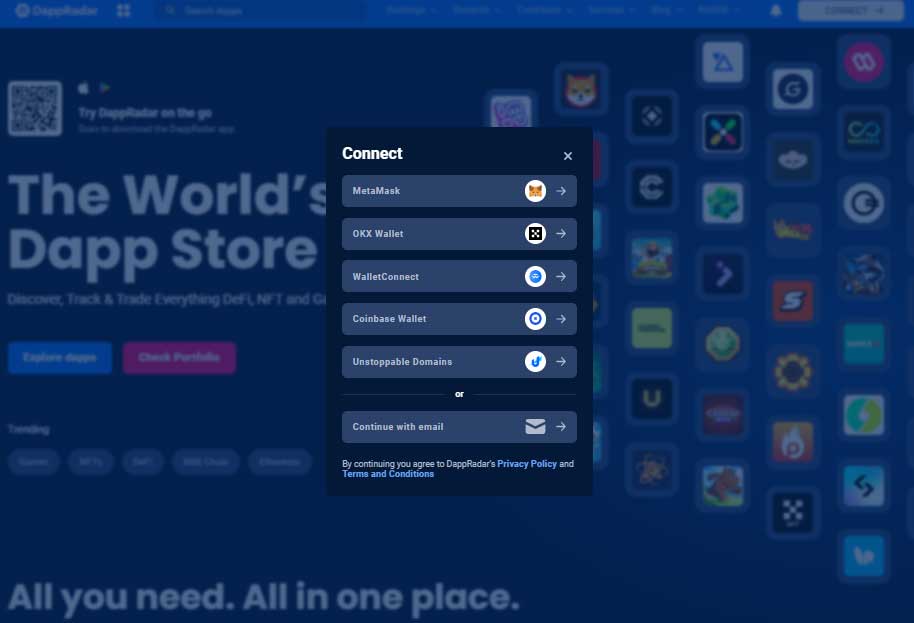
Task: Select the OKX Wallet option
Action: tap(459, 234)
